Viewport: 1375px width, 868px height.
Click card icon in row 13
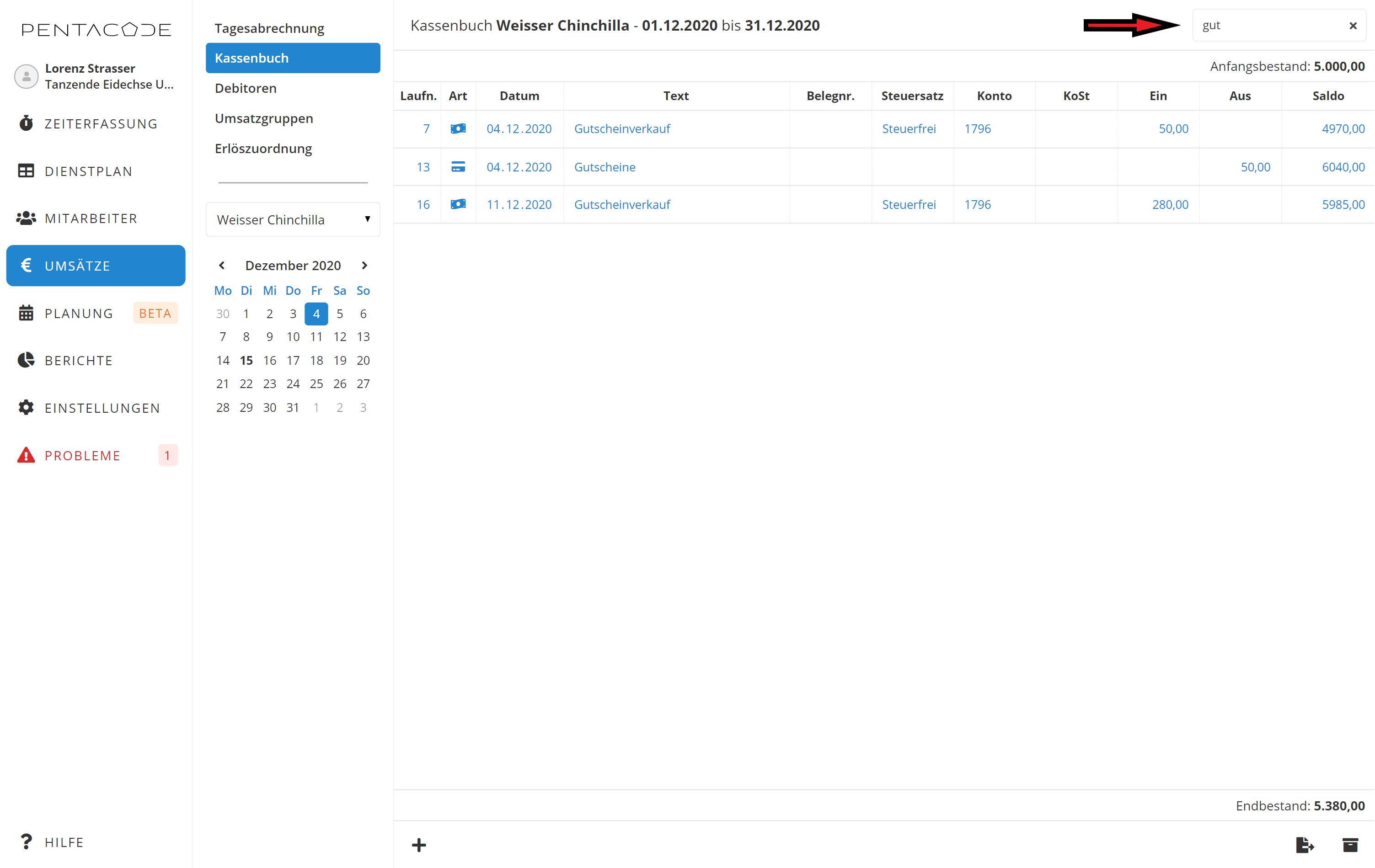(x=458, y=167)
